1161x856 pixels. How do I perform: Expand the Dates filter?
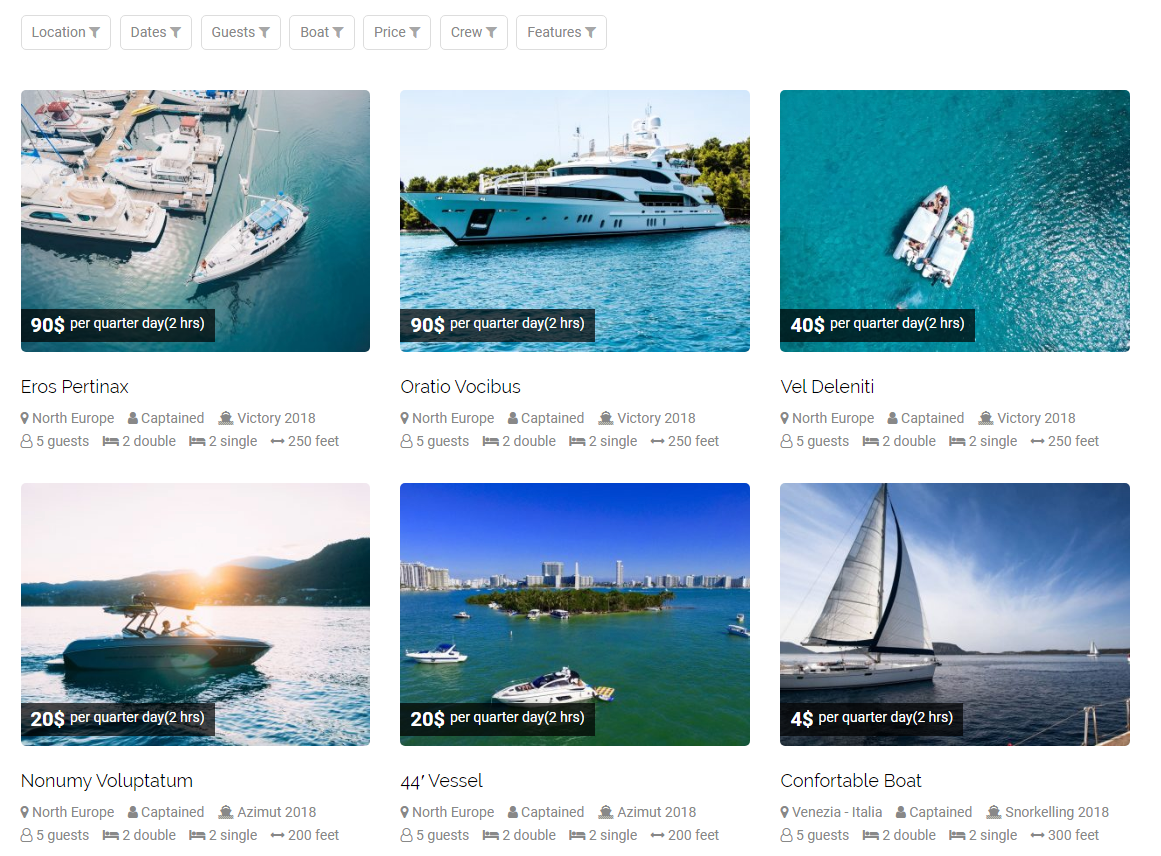pos(155,33)
